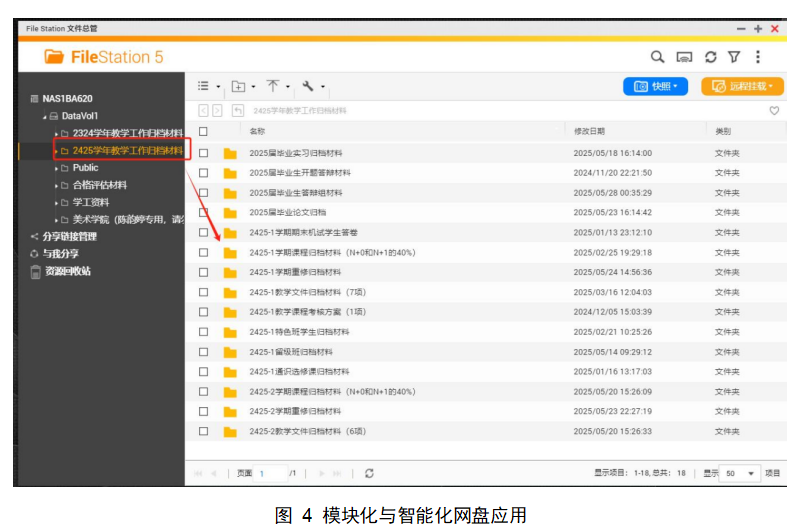
Task: Open the three-dot more options menu
Action: click(758, 58)
